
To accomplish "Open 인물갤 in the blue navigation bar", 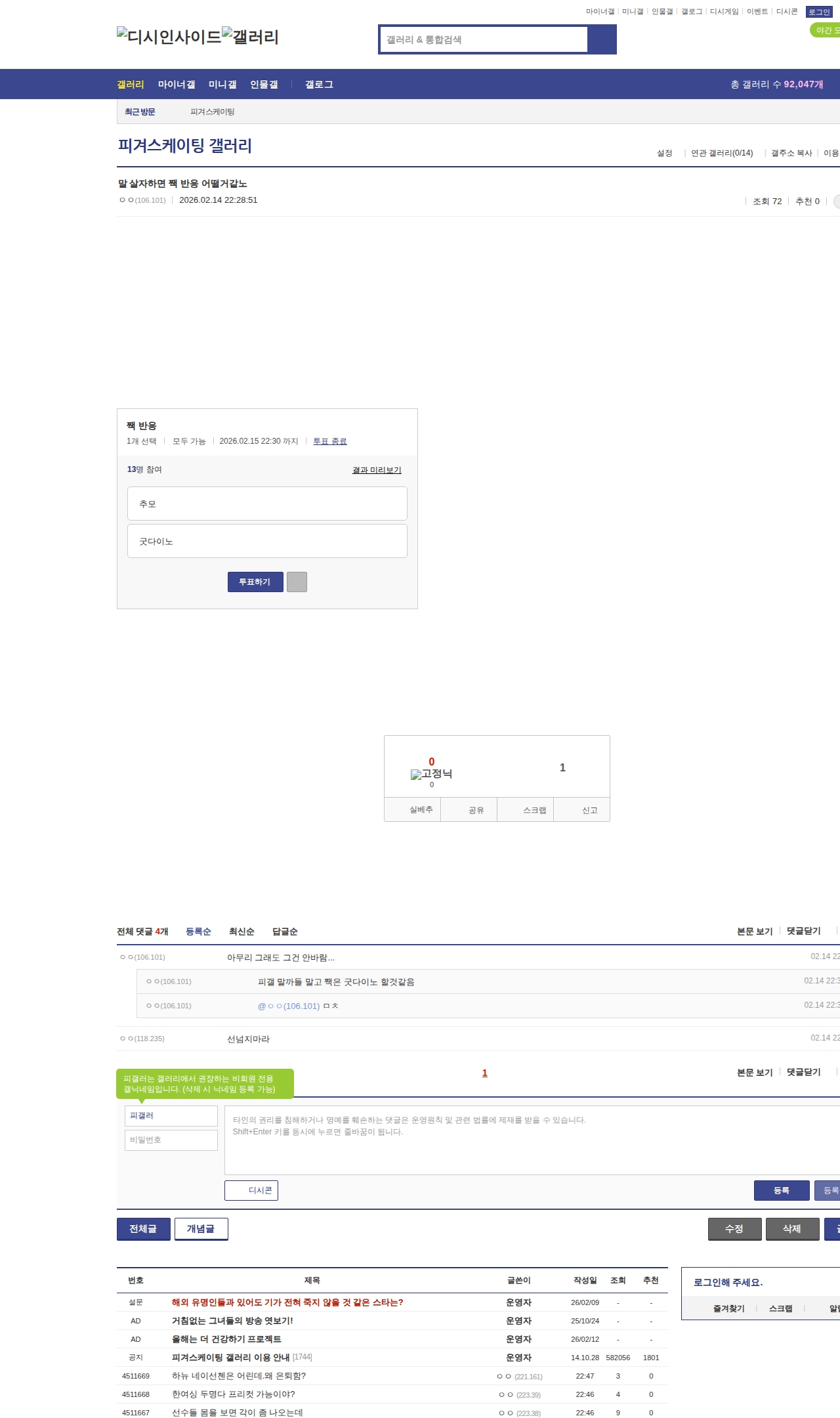I will (x=264, y=85).
